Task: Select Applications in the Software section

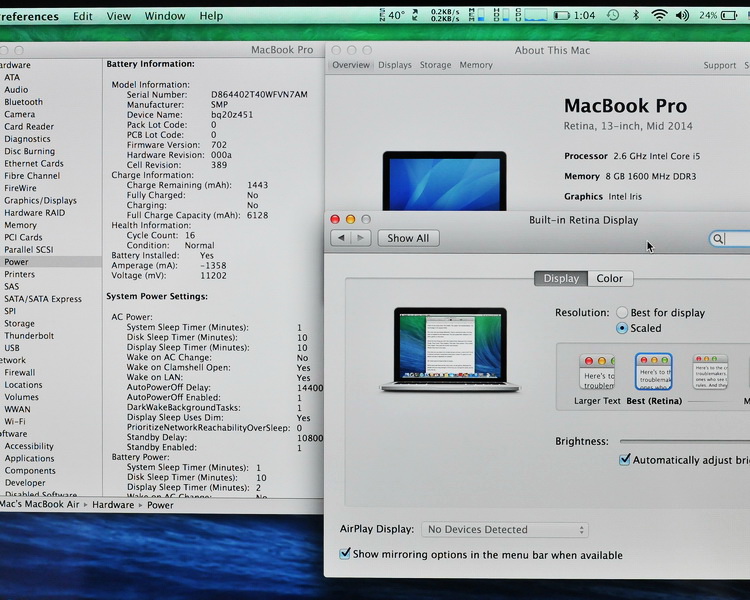Action: click(x=29, y=458)
